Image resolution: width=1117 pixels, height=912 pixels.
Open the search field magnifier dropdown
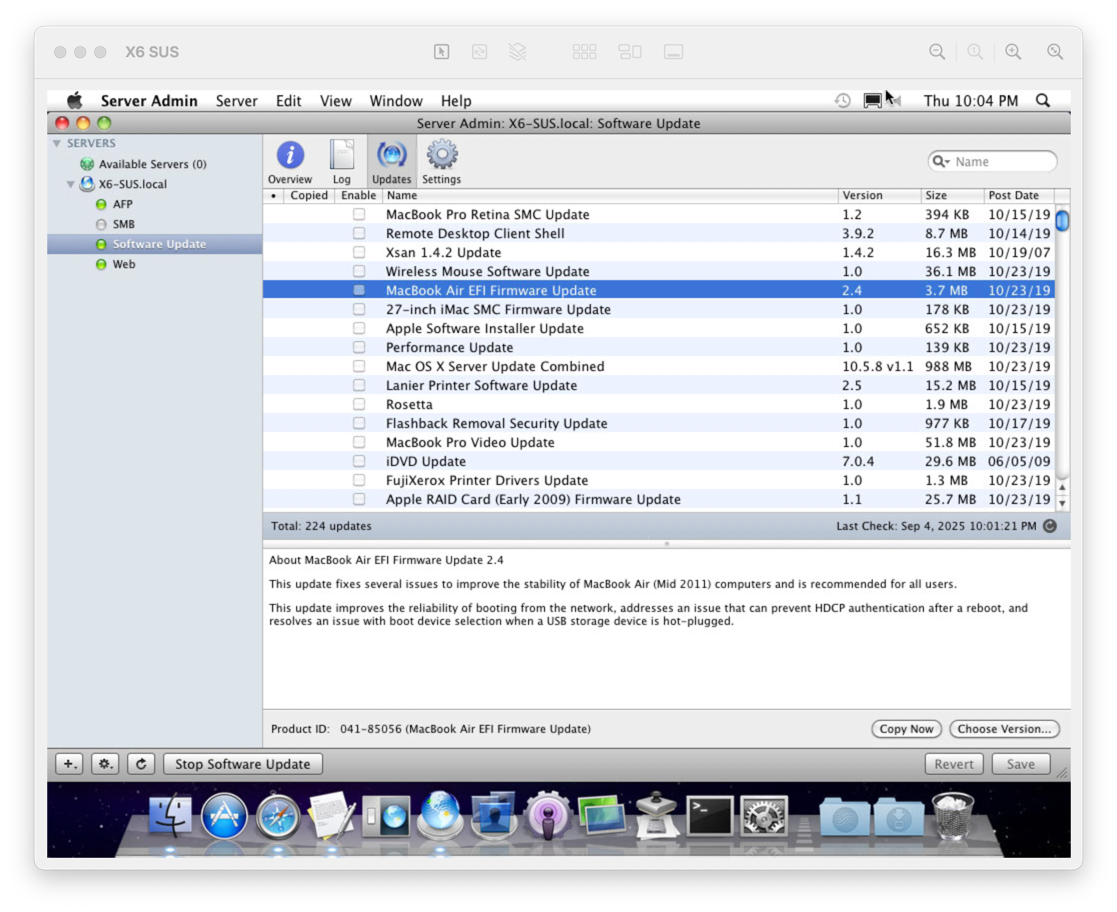point(941,162)
